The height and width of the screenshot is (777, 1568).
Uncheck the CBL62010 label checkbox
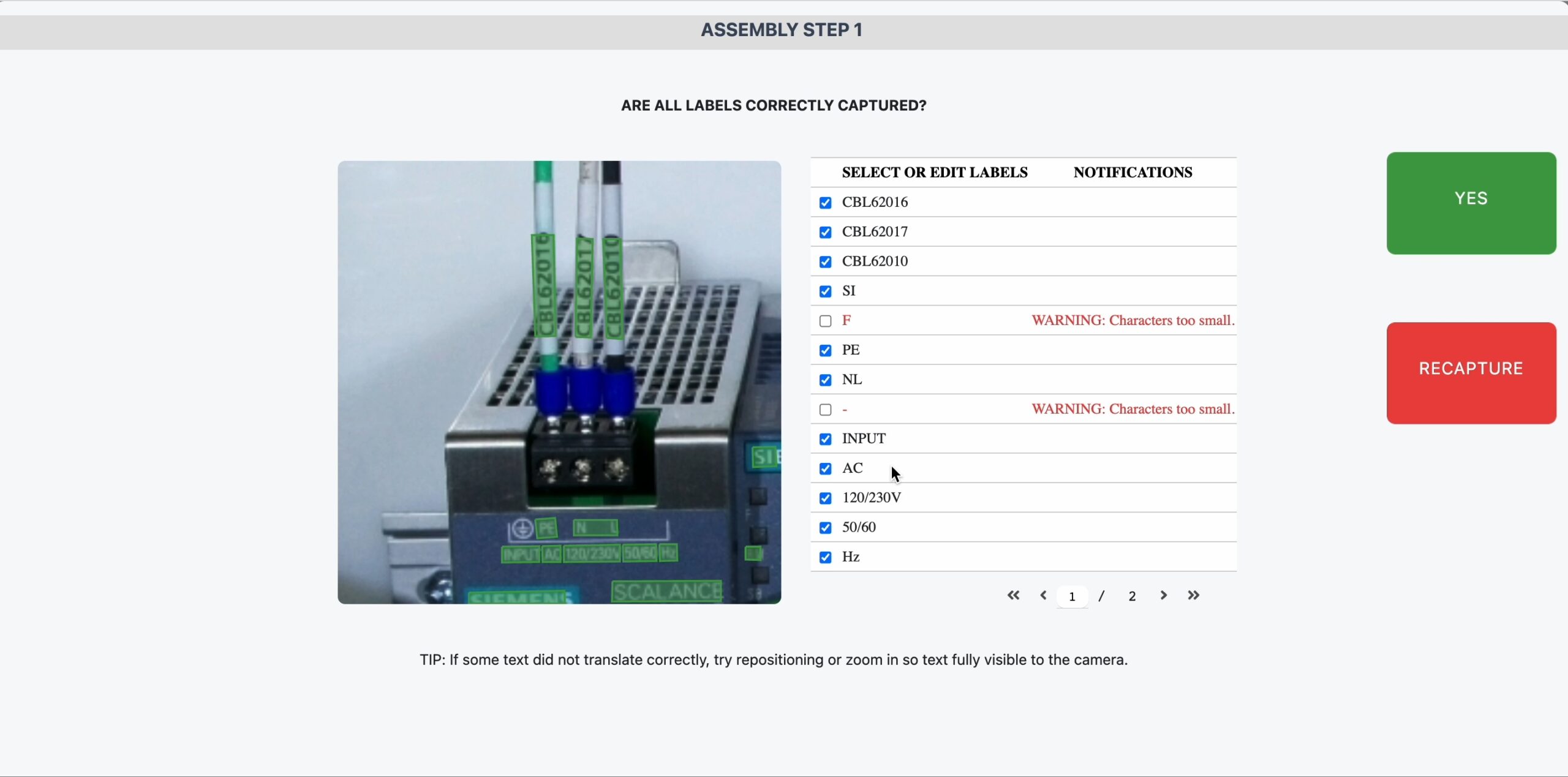click(825, 262)
